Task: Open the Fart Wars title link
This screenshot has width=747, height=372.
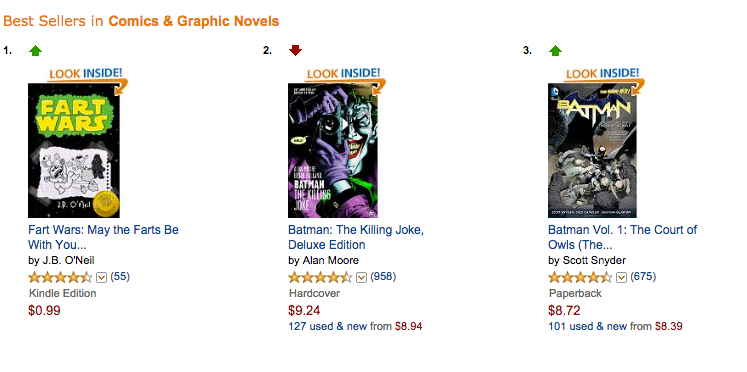Action: tap(103, 237)
